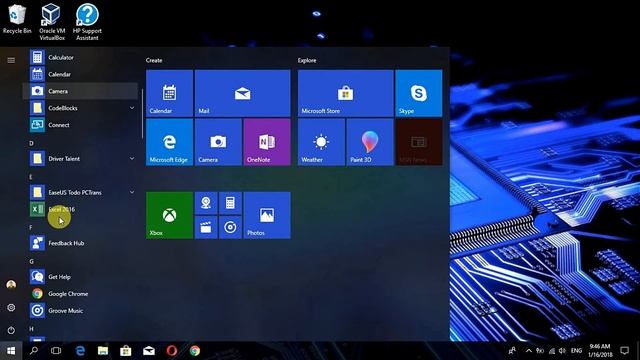The image size is (640, 360).
Task: Open Store from the taskbar
Action: pos(126,351)
